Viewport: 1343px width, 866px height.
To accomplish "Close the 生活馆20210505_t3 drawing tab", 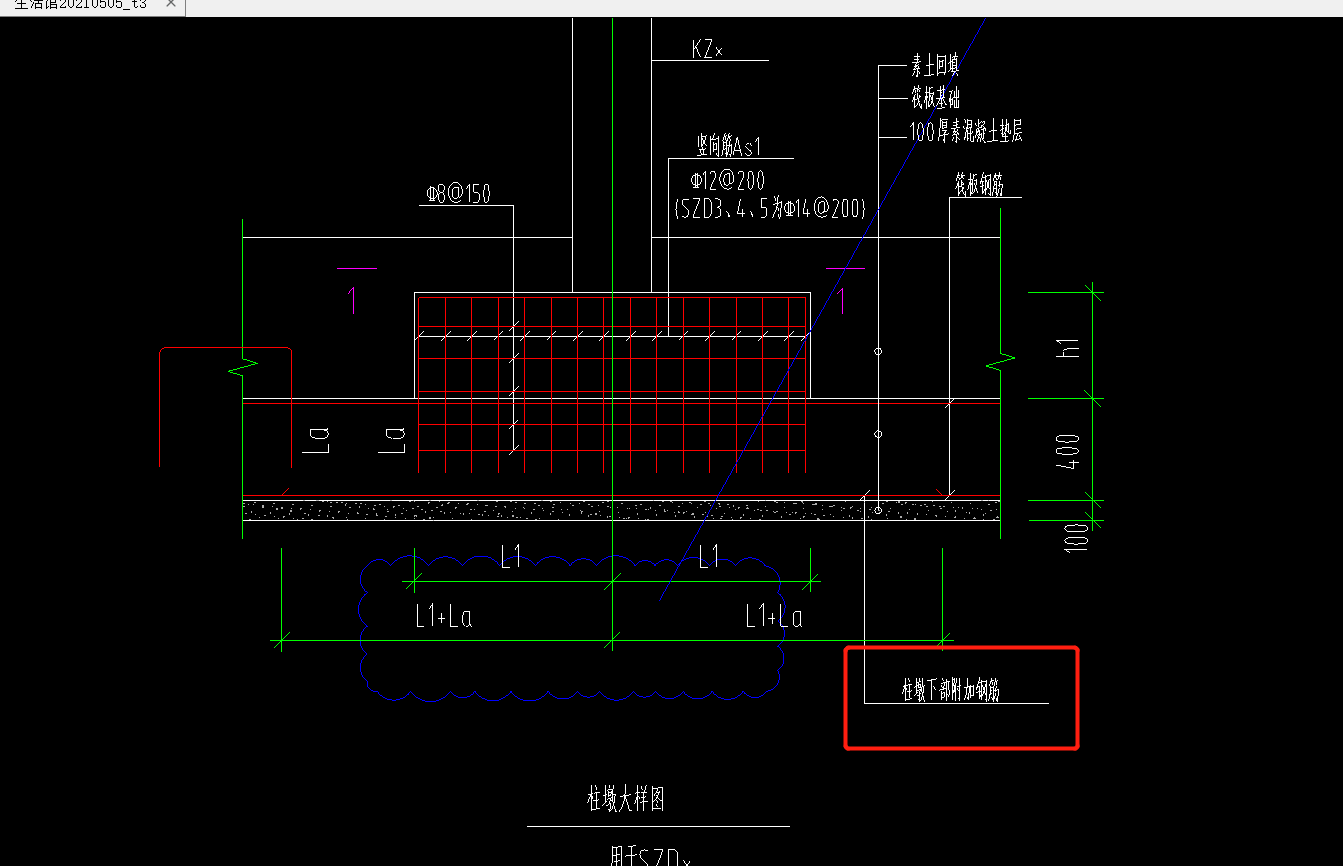I will coord(170,4).
